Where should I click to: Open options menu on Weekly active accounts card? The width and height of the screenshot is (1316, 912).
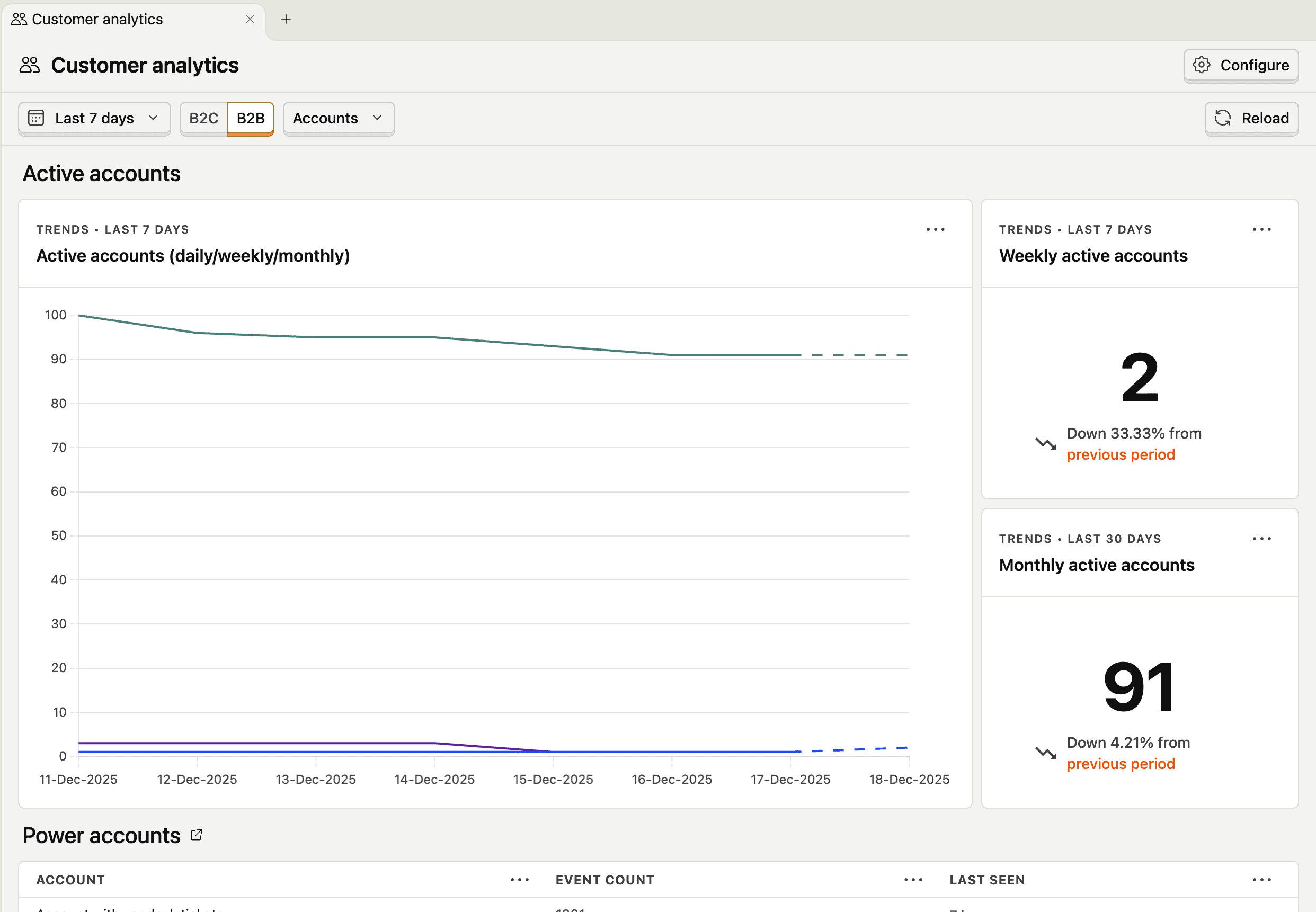[x=1261, y=229]
